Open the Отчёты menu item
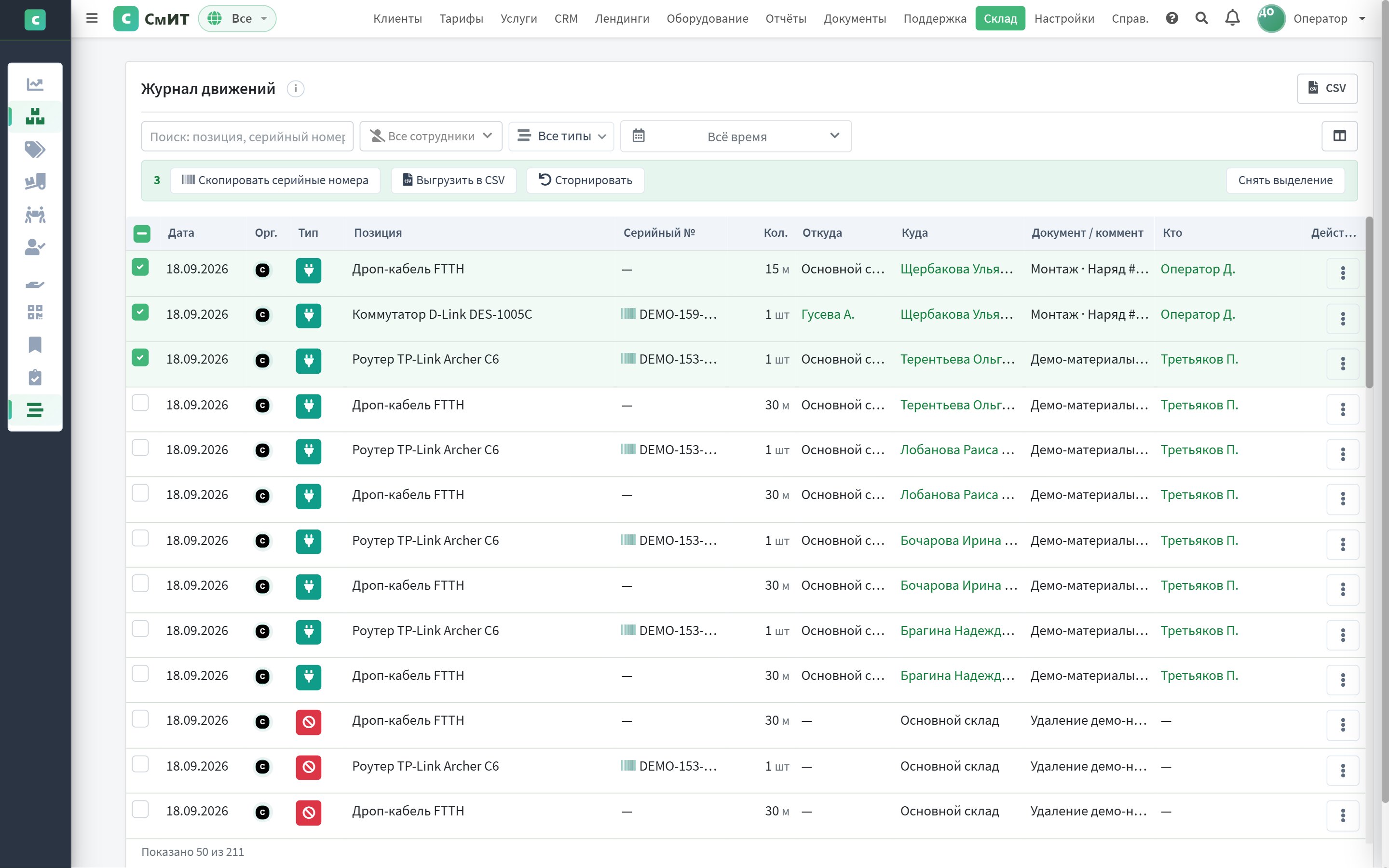The width and height of the screenshot is (1389, 868). pos(786,18)
